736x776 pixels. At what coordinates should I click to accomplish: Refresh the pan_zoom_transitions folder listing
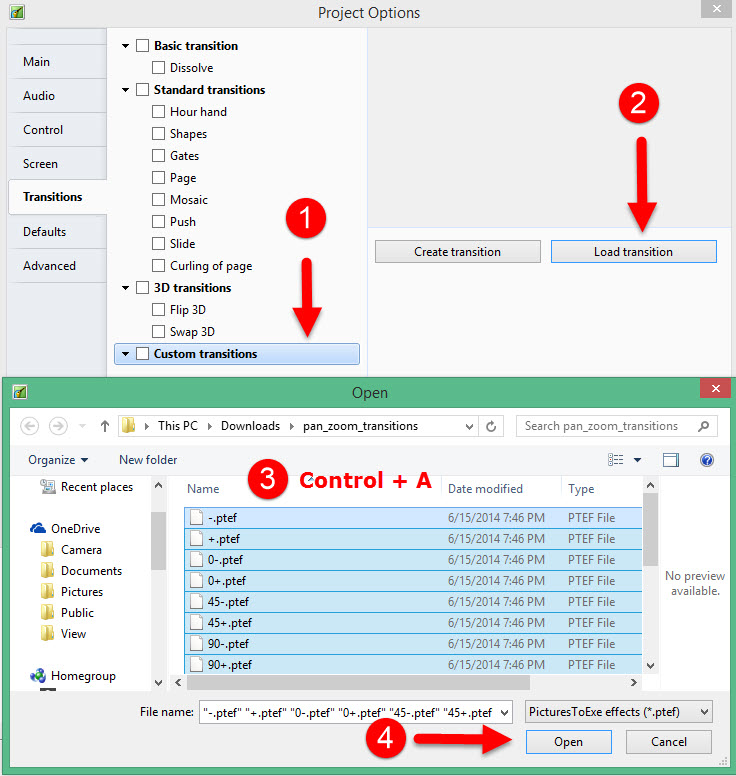[x=491, y=426]
